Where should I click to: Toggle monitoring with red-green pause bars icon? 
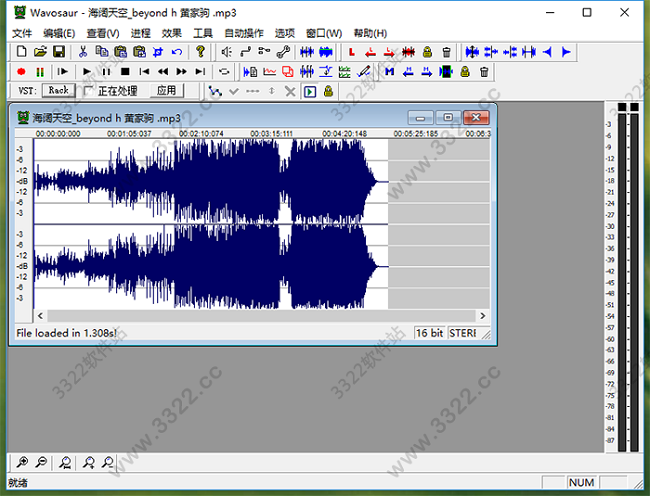click(x=40, y=72)
